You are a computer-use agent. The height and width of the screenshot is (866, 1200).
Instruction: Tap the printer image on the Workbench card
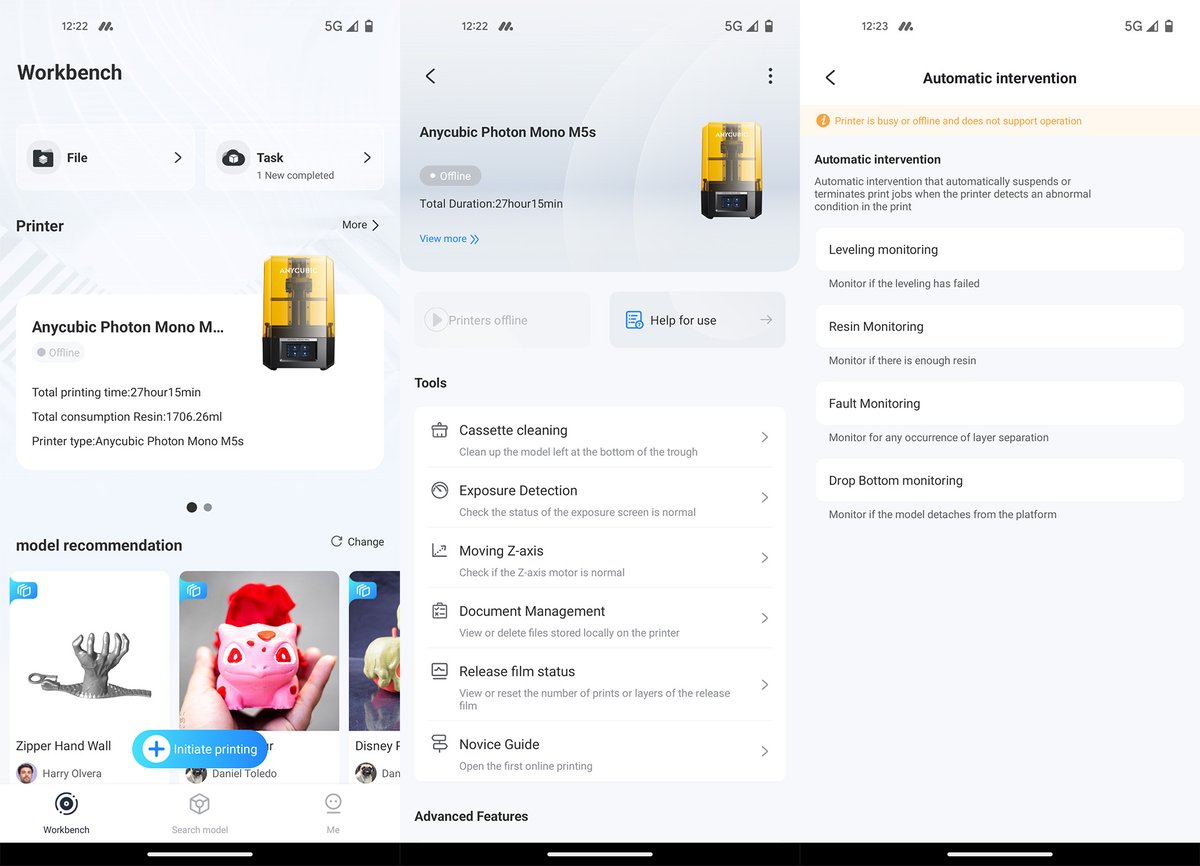point(299,313)
